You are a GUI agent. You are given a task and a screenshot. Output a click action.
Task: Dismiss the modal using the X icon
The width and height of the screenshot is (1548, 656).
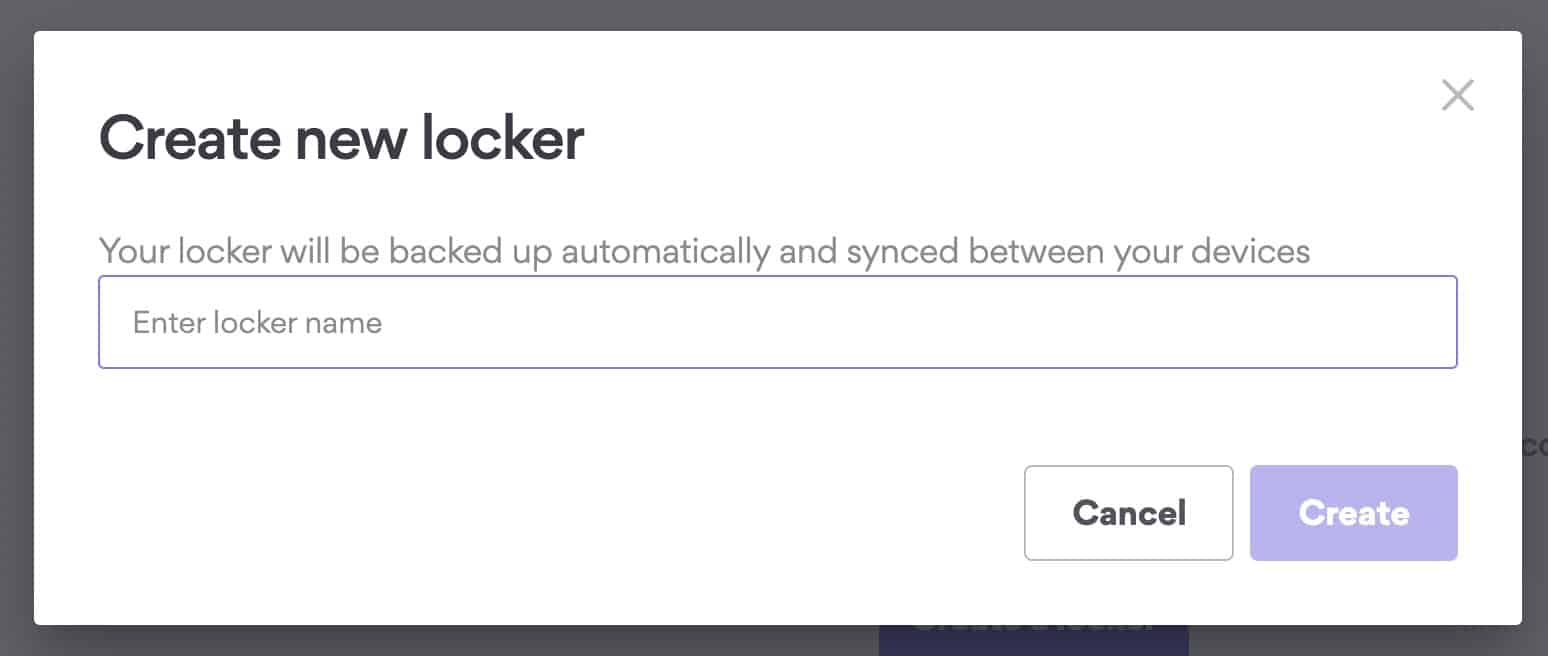tap(1457, 96)
